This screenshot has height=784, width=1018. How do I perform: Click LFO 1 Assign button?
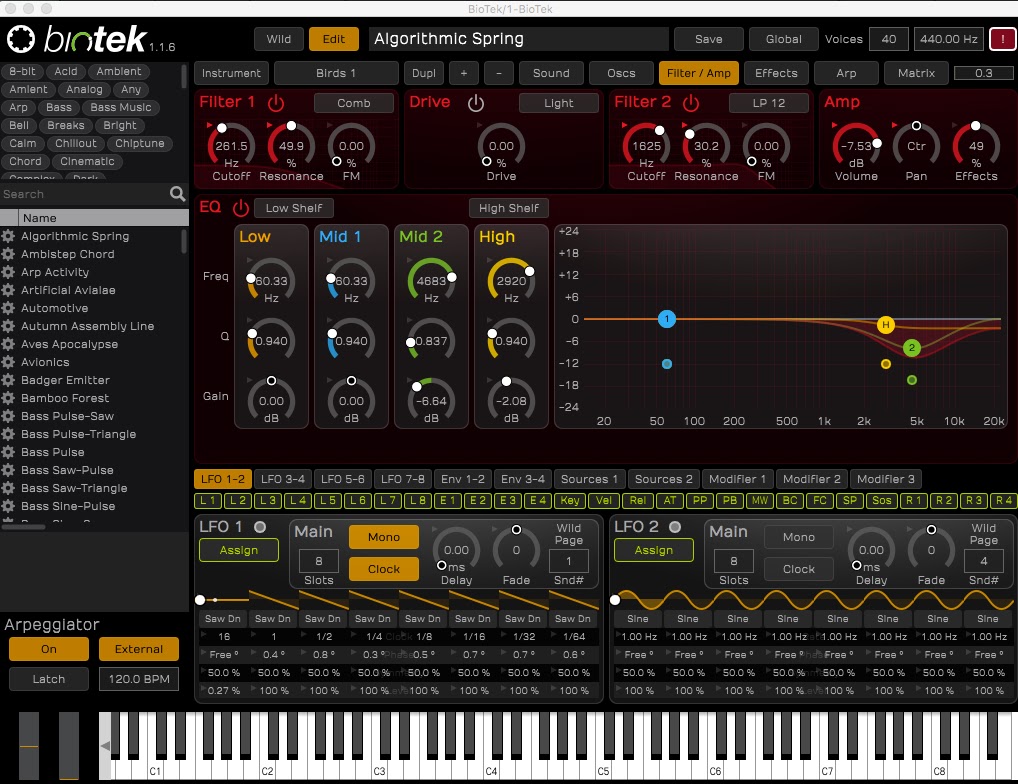tap(238, 550)
